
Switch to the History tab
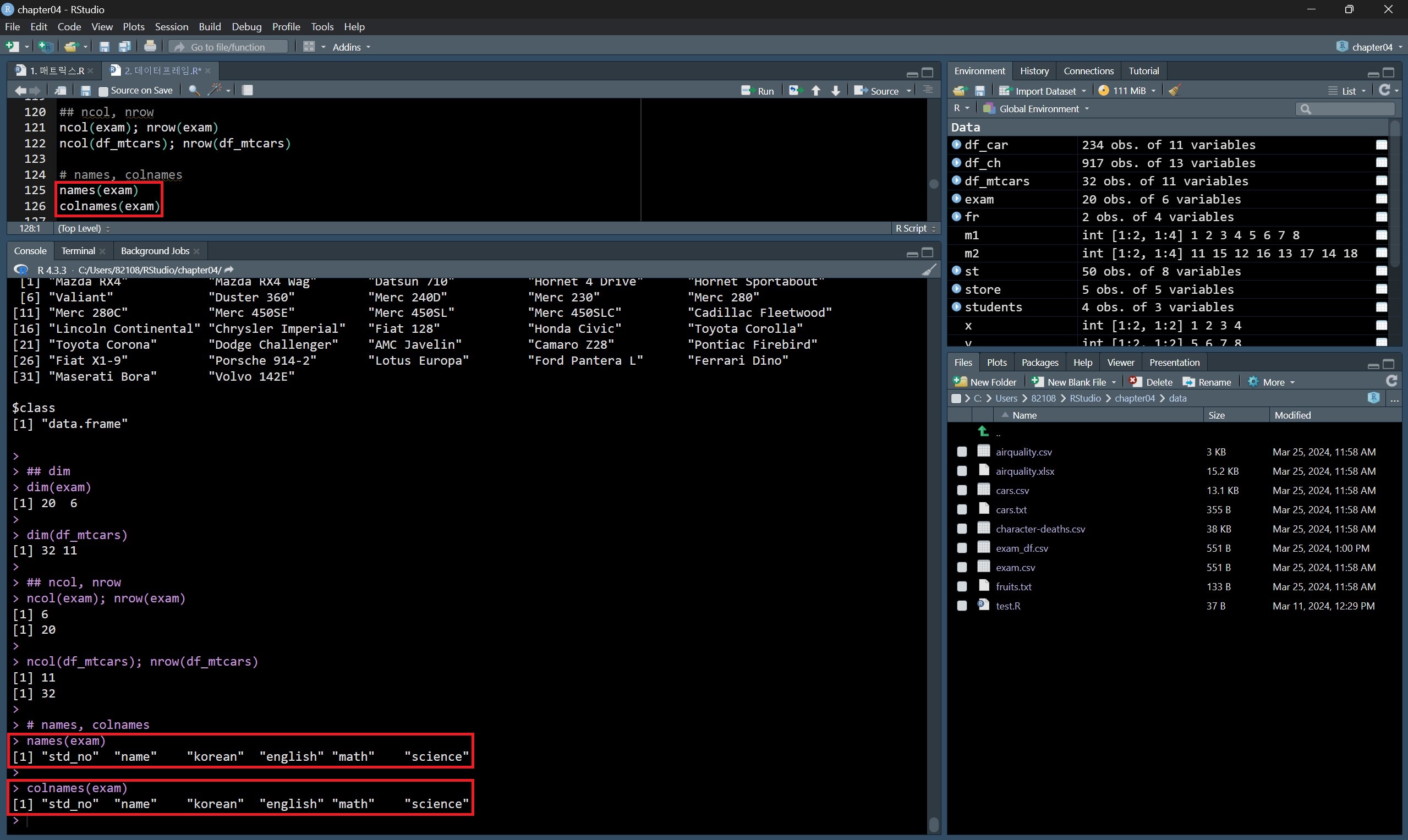[1034, 71]
